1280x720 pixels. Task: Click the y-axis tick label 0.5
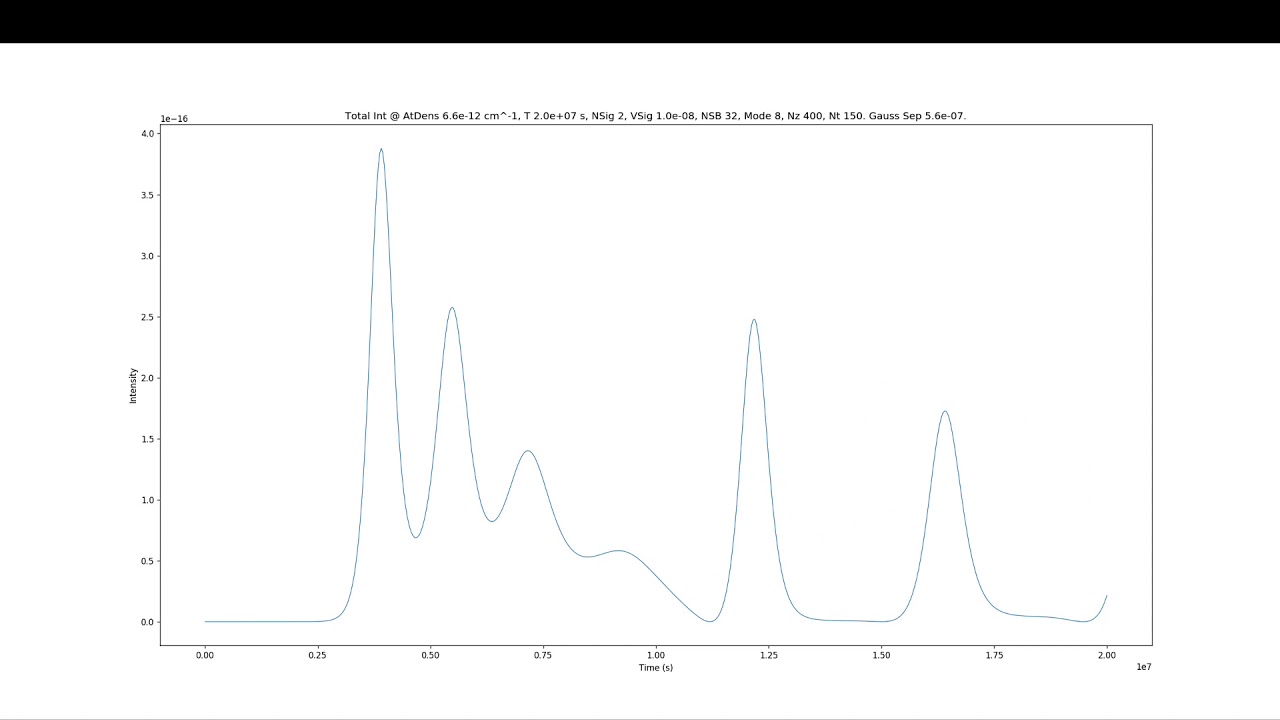point(147,561)
